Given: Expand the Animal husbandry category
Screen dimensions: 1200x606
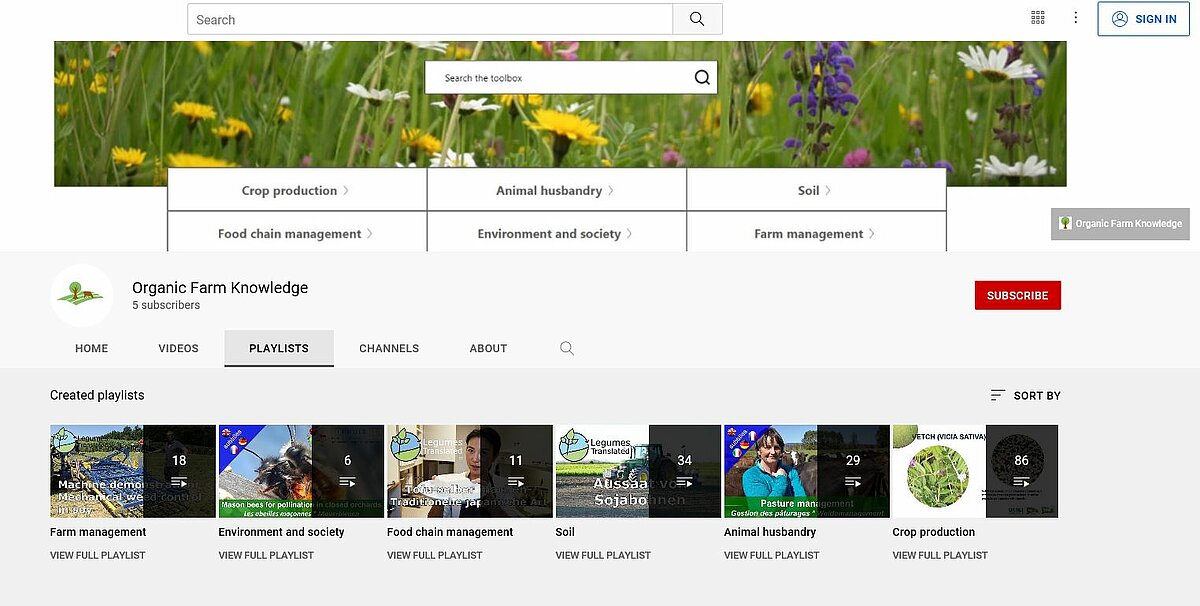Looking at the screenshot, I should click(x=555, y=190).
